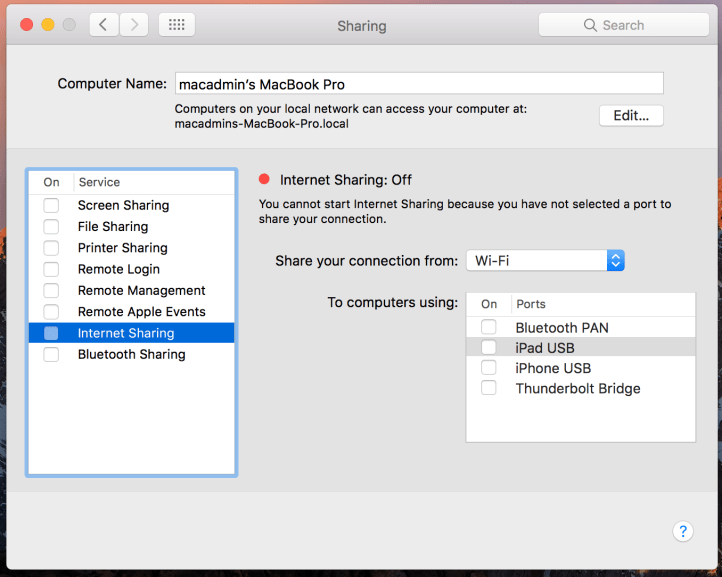Click the forward navigation arrow
The width and height of the screenshot is (722, 577).
(135, 25)
